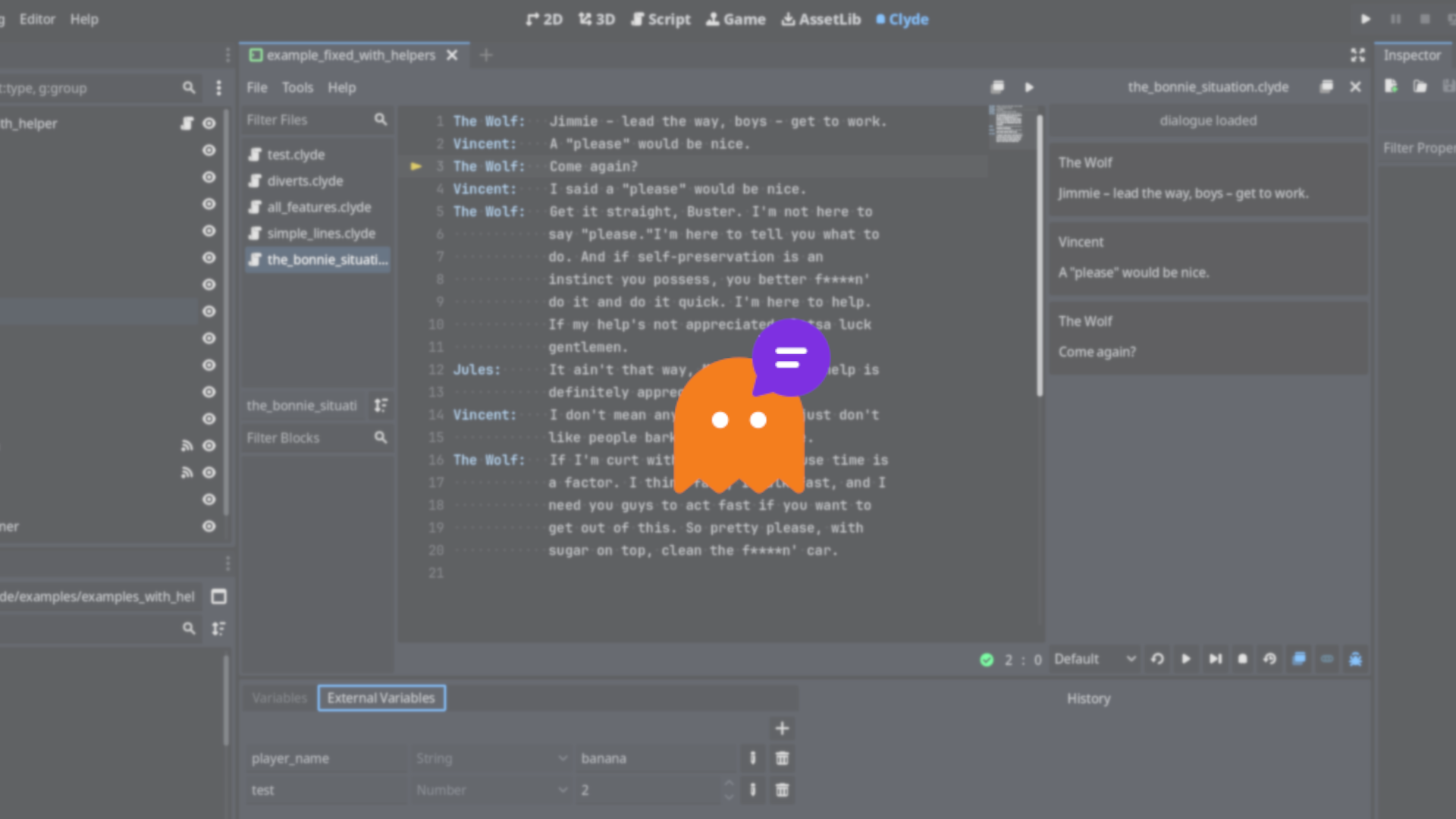Open the Number type dropdown

[491, 790]
